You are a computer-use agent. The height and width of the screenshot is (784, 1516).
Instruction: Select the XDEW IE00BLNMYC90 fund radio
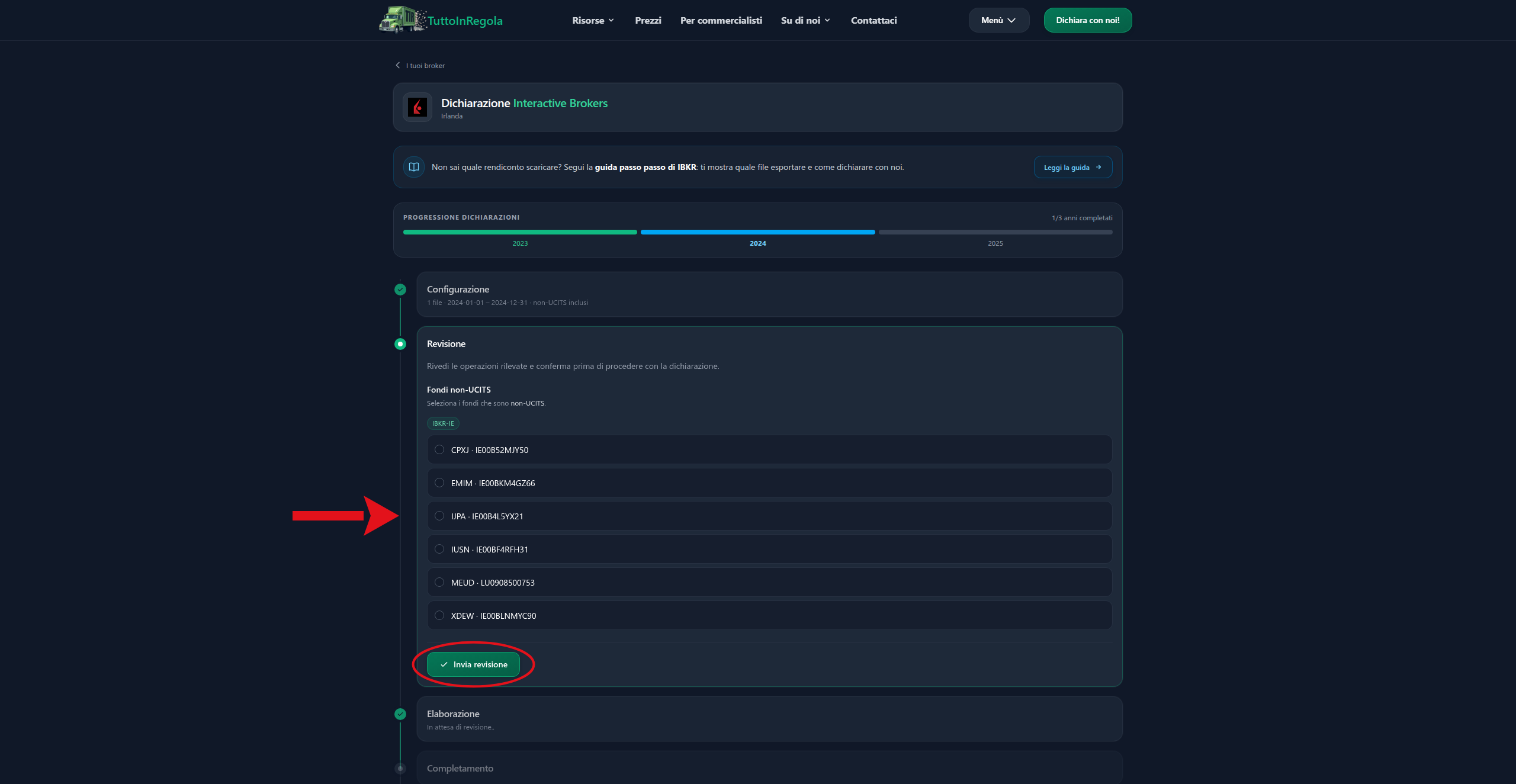[x=439, y=615]
